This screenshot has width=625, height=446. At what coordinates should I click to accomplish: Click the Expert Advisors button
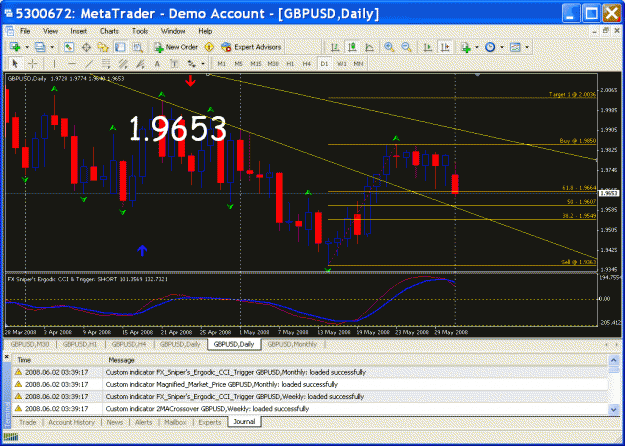(x=251, y=47)
